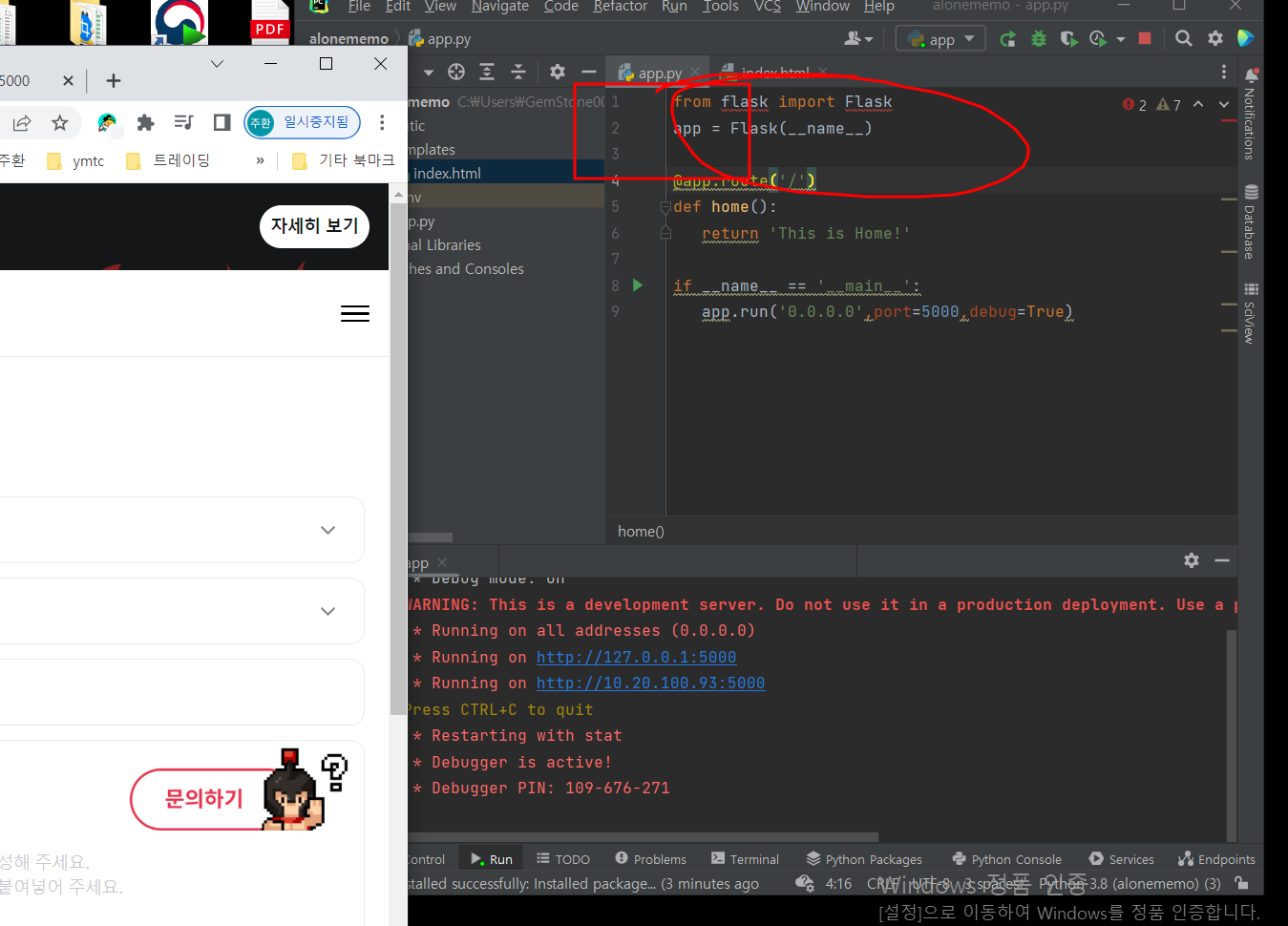The image size is (1288, 926).
Task: Open the Problems tool window tab
Action: tap(650, 859)
